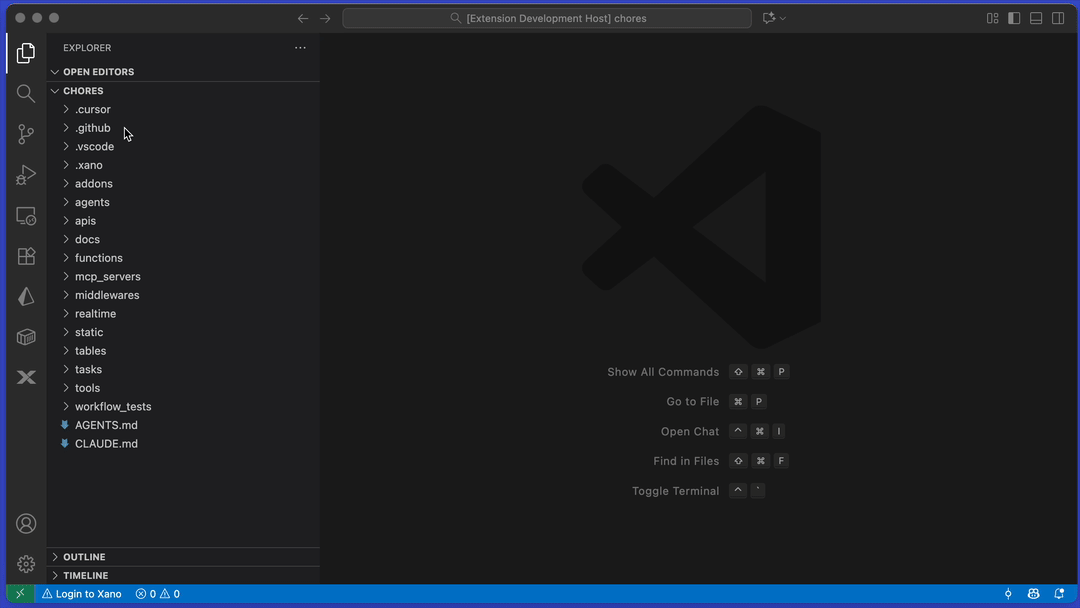This screenshot has width=1080, height=608.
Task: Open the Run and Debug view
Action: 25,175
